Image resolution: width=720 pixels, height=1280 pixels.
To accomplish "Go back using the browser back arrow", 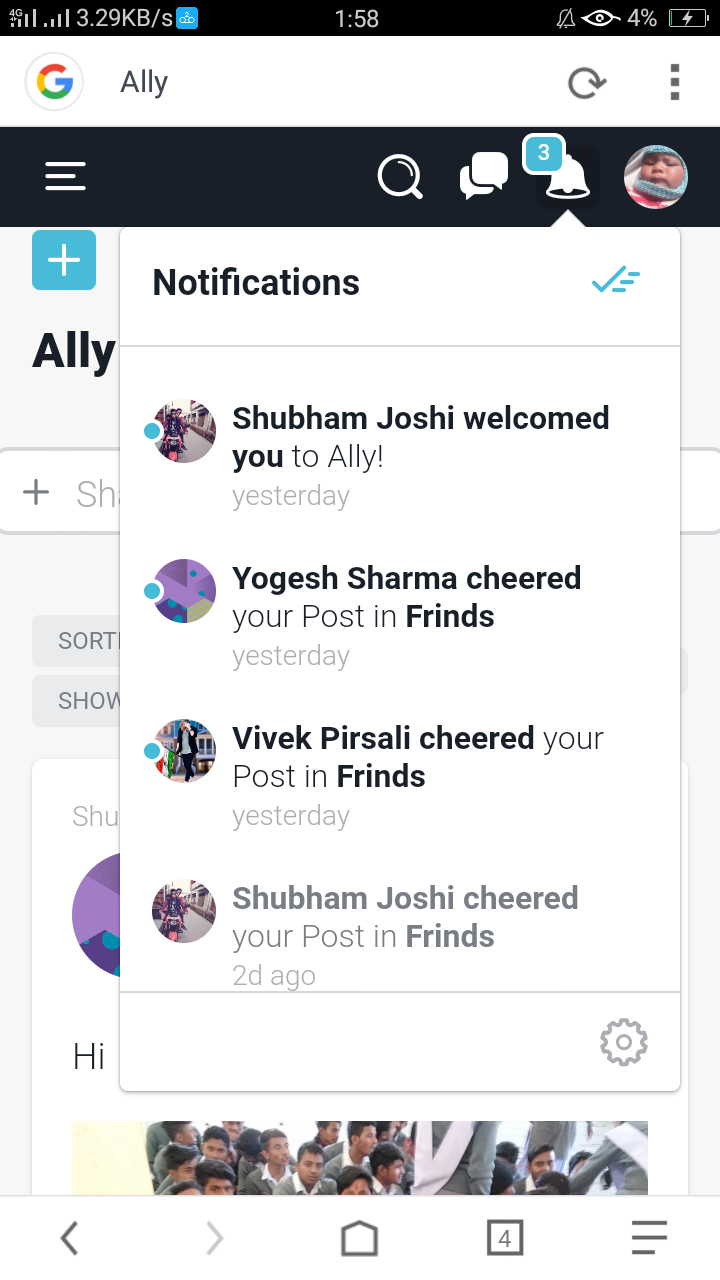I will tap(68, 1239).
